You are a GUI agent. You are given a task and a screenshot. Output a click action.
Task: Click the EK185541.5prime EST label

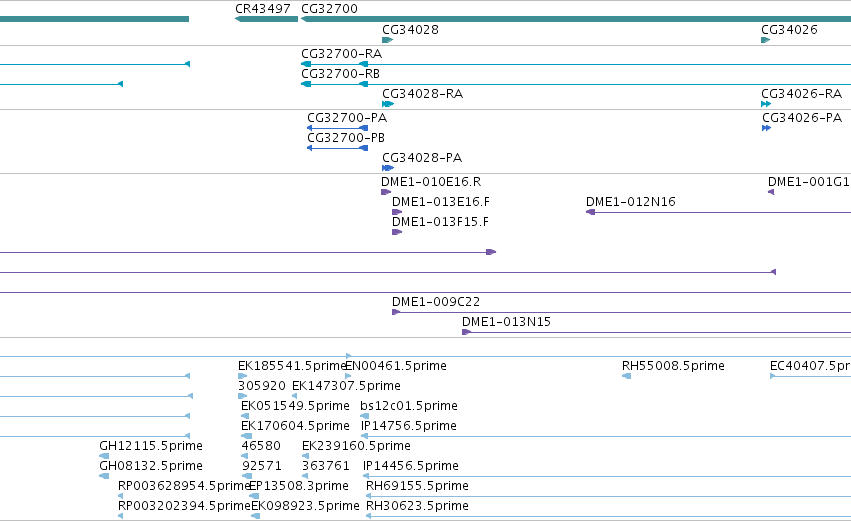point(292,366)
